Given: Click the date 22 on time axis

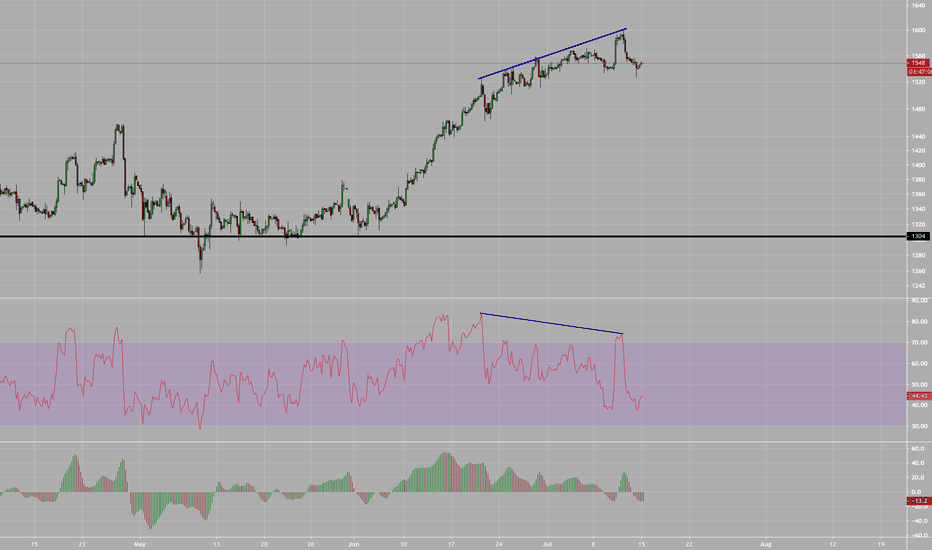Looking at the screenshot, I should click(x=689, y=544).
